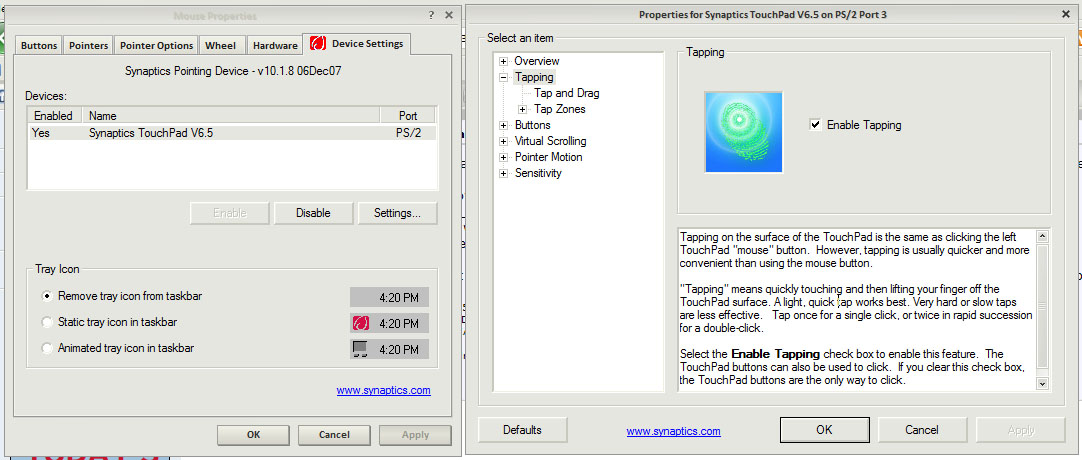Expand the Buttons tree node
This screenshot has height=460, width=1082.
[x=504, y=126]
